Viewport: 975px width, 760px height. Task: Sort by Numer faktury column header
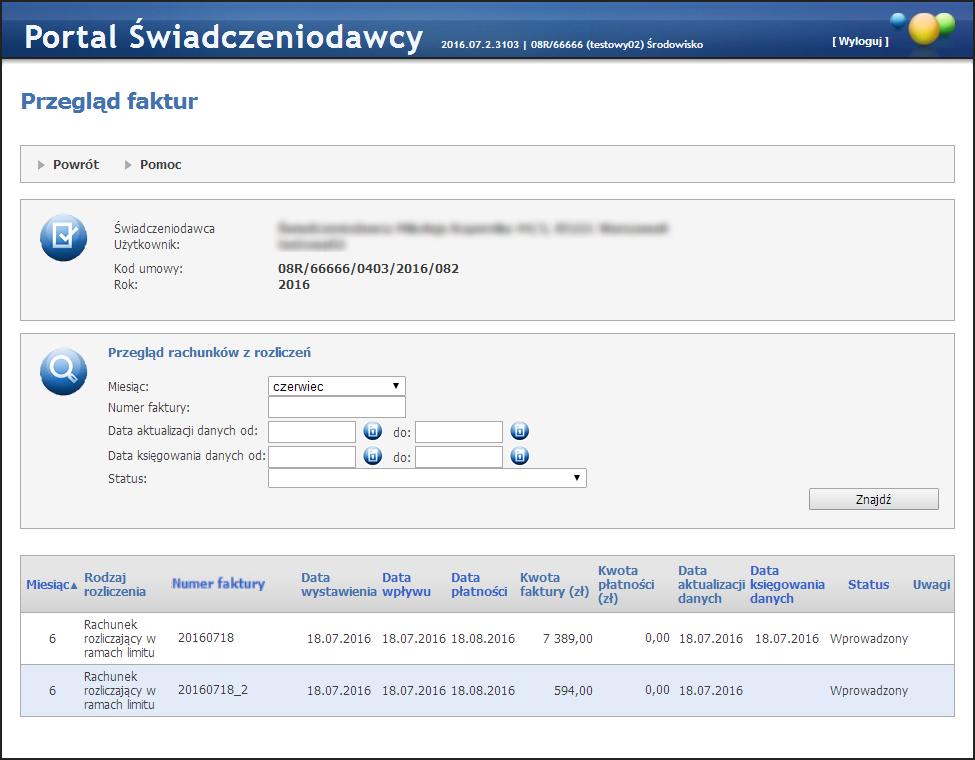pyautogui.click(x=218, y=584)
